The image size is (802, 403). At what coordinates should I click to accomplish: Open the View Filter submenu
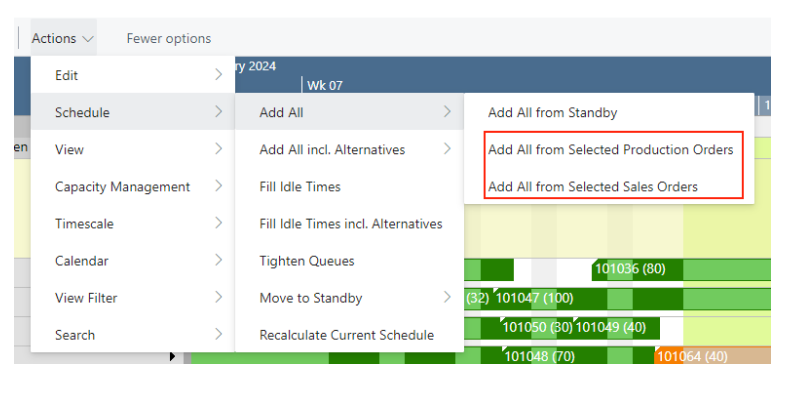click(x=86, y=298)
